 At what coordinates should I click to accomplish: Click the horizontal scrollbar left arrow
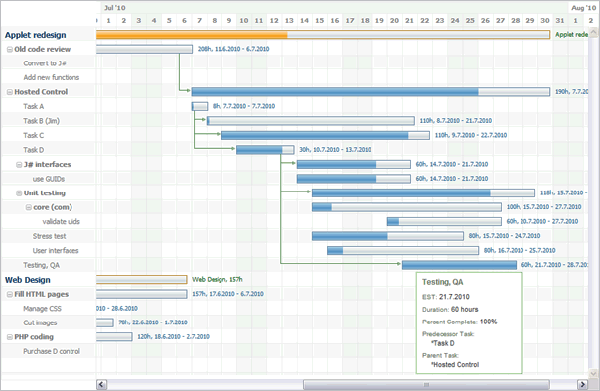101,384
